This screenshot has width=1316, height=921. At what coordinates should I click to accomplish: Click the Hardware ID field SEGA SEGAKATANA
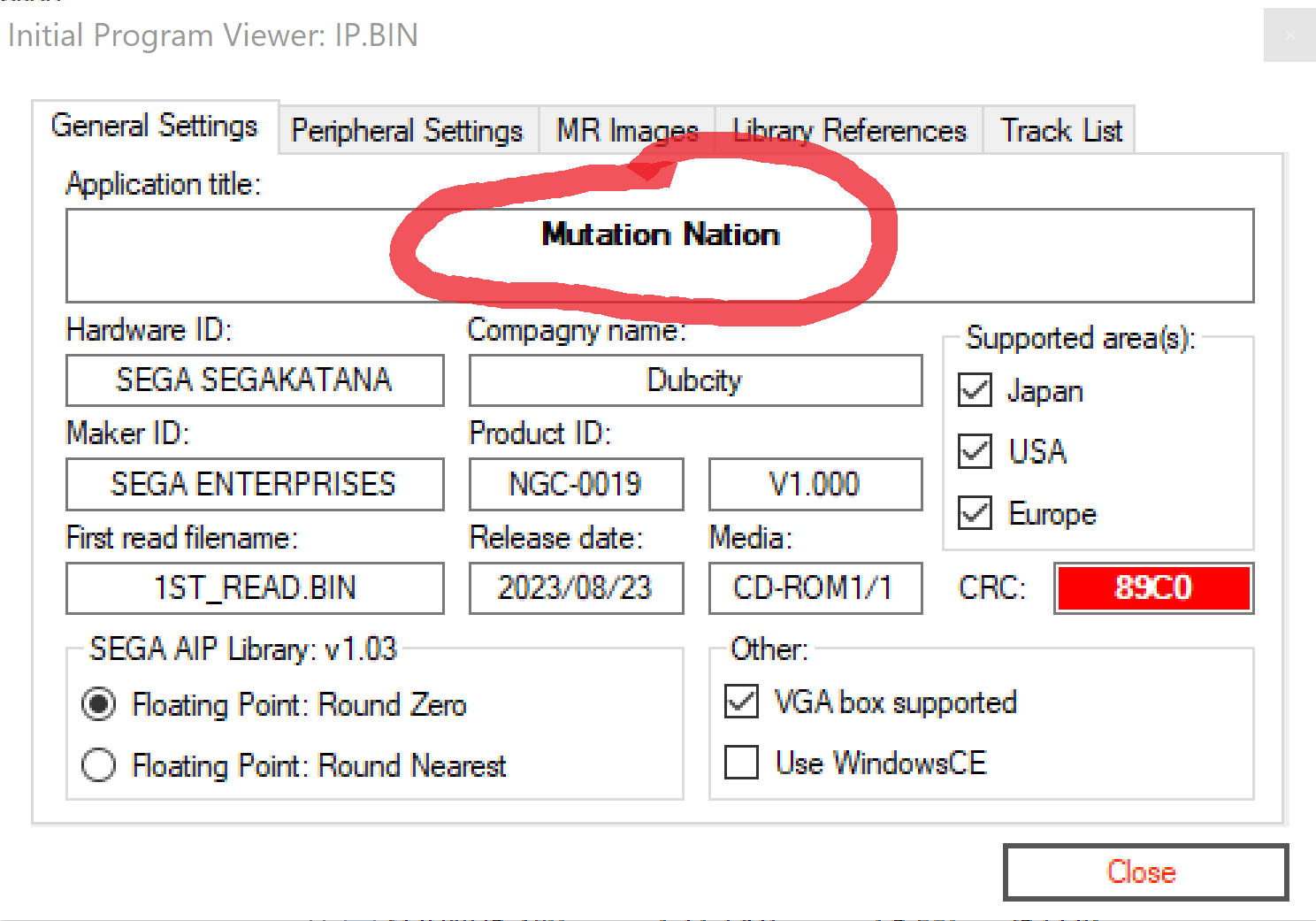tap(255, 380)
